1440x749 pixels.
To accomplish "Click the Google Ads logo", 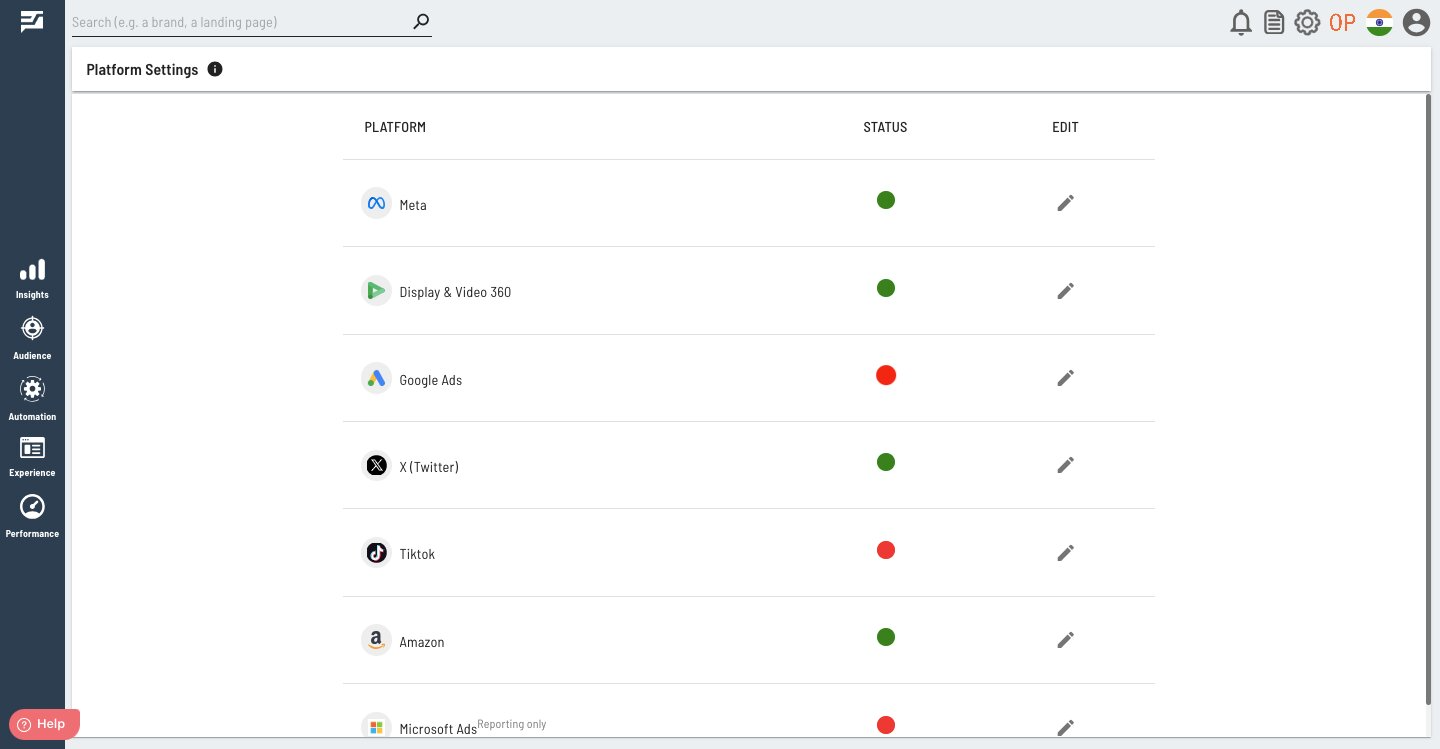I will click(x=376, y=379).
